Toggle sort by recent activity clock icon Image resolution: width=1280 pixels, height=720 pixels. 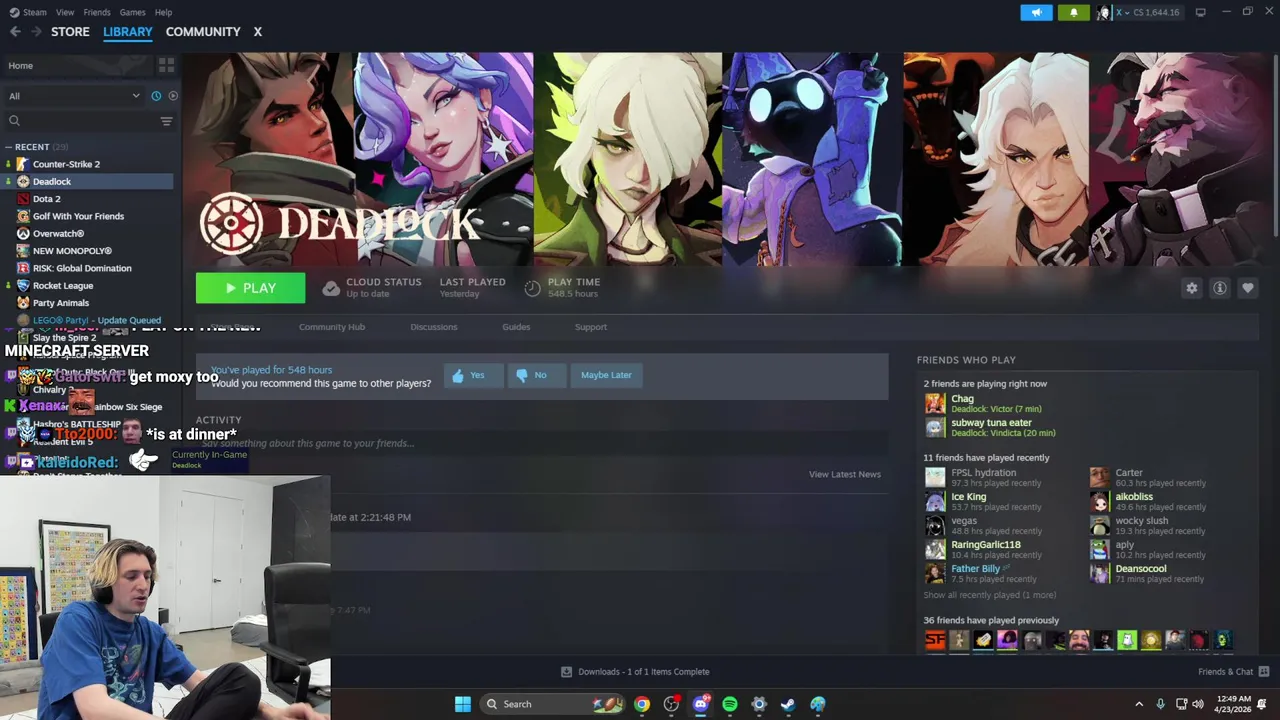[156, 96]
